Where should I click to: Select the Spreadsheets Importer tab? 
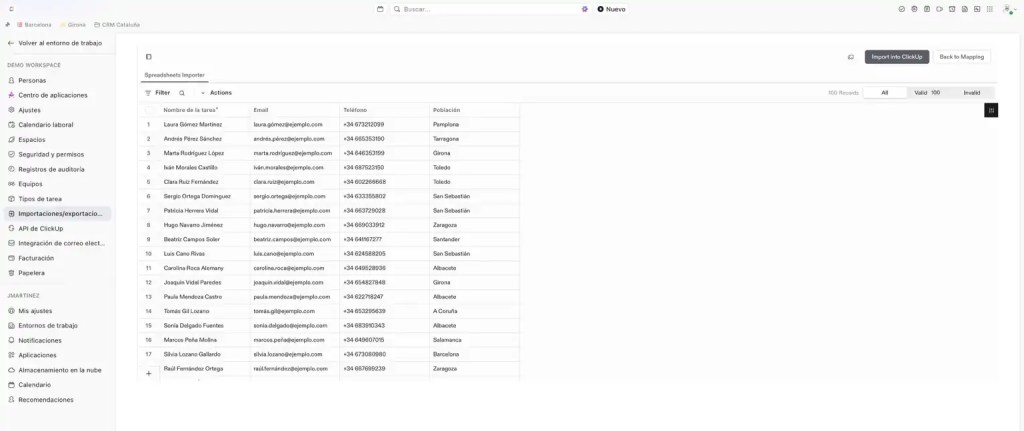click(x=174, y=75)
